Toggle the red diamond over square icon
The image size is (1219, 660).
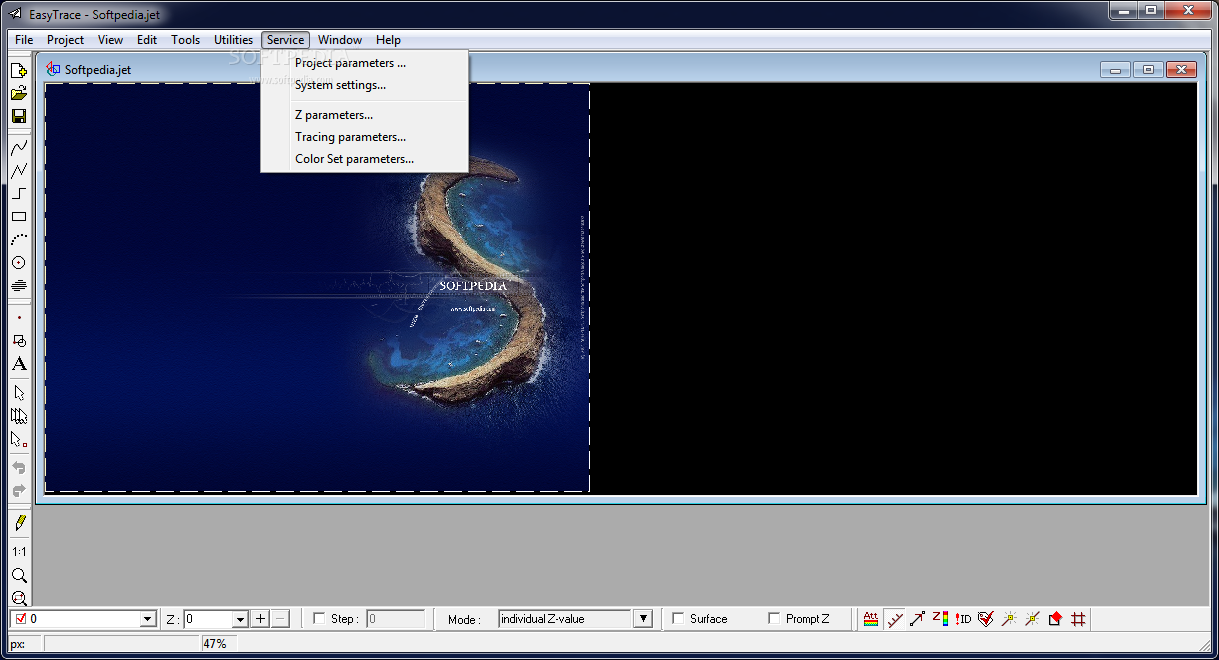1055,619
